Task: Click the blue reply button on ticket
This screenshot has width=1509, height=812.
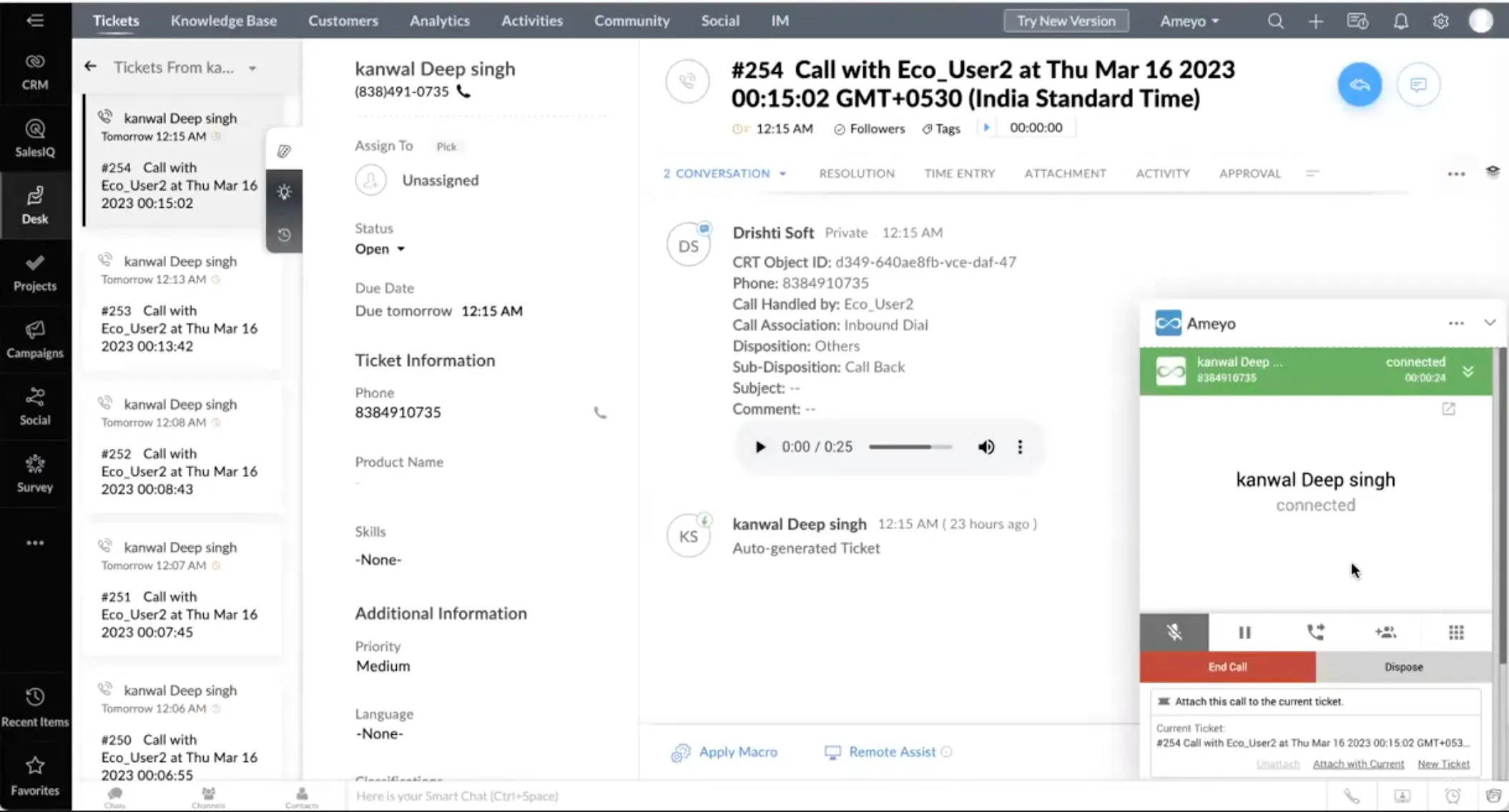Action: pos(1360,84)
